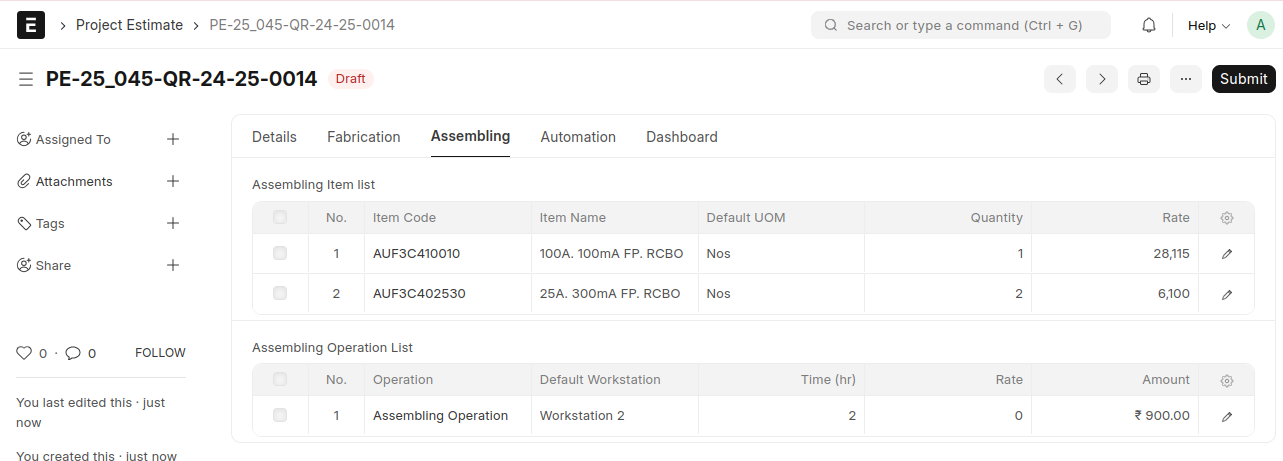The width and height of the screenshot is (1283, 461).
Task: Click the search command bar
Action: [960, 25]
